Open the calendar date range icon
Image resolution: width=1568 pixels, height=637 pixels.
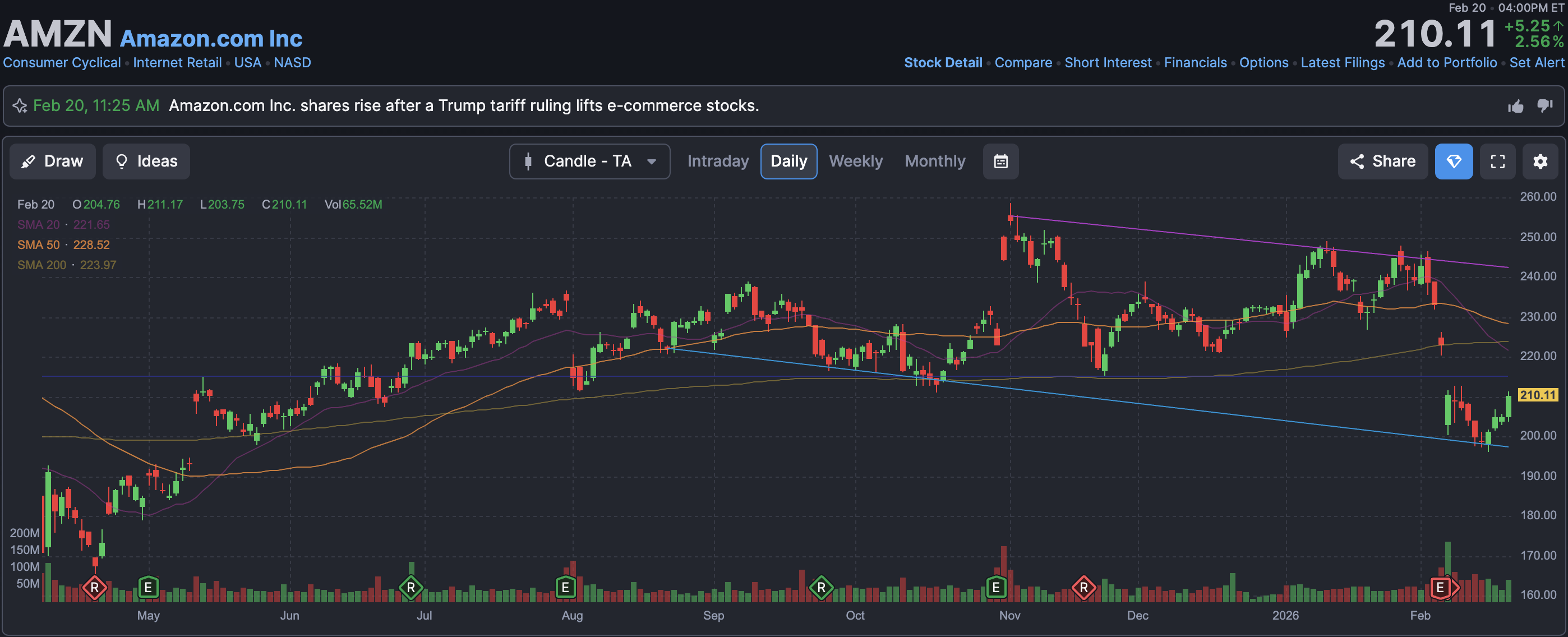click(x=1000, y=161)
